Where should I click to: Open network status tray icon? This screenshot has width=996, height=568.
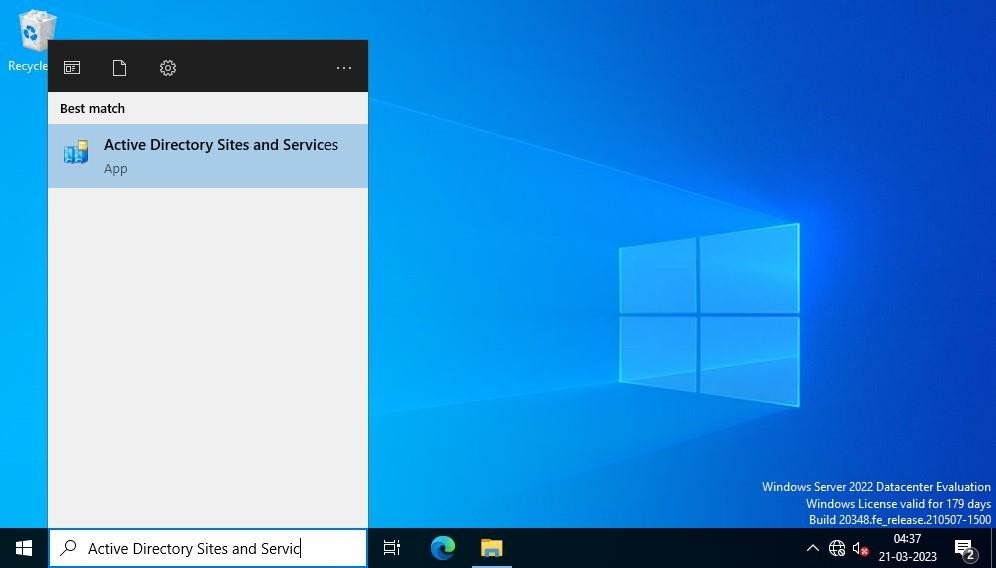pos(837,548)
